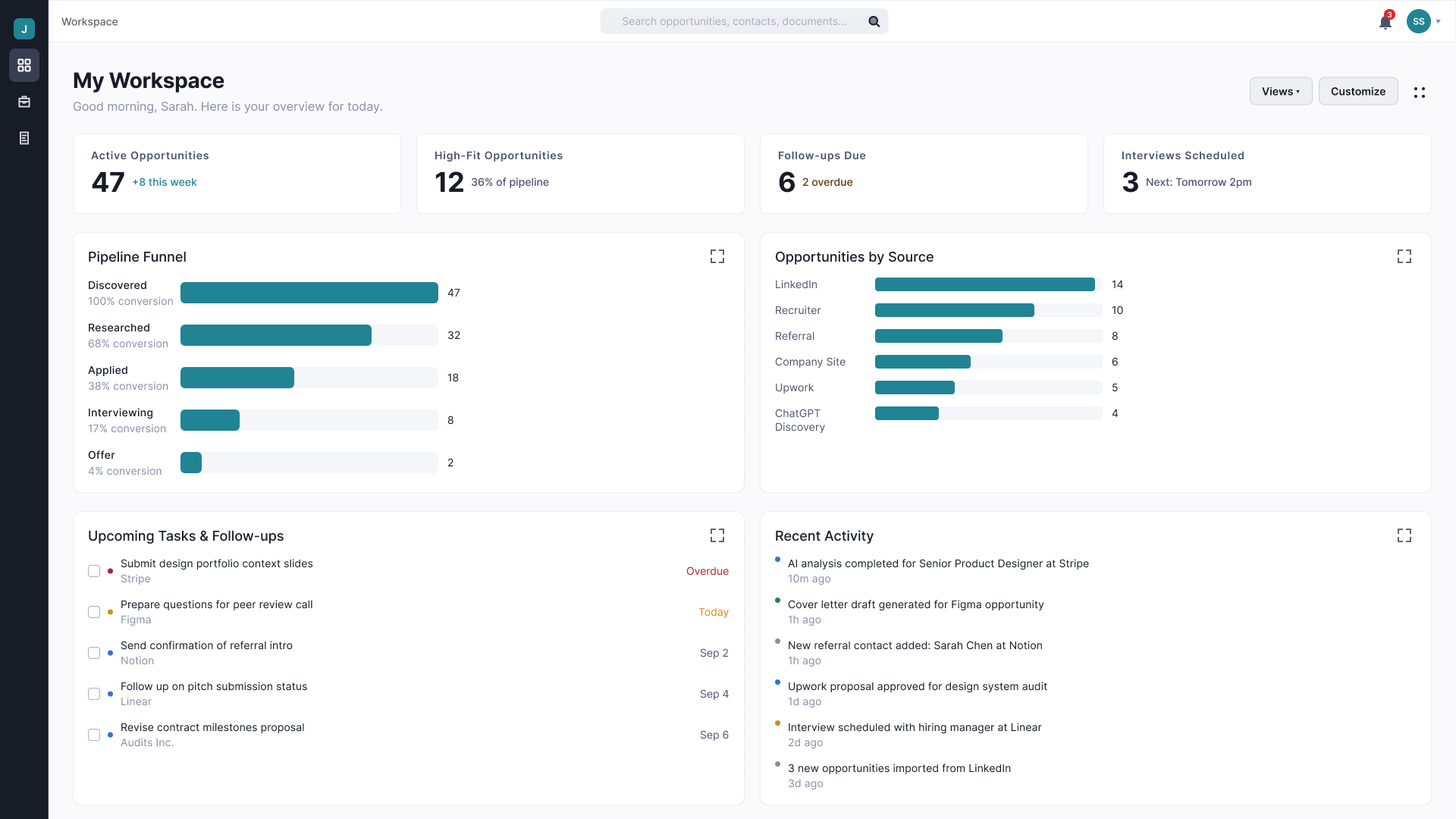Click the Applied funnel bar
Image resolution: width=1456 pixels, height=819 pixels.
(x=237, y=378)
